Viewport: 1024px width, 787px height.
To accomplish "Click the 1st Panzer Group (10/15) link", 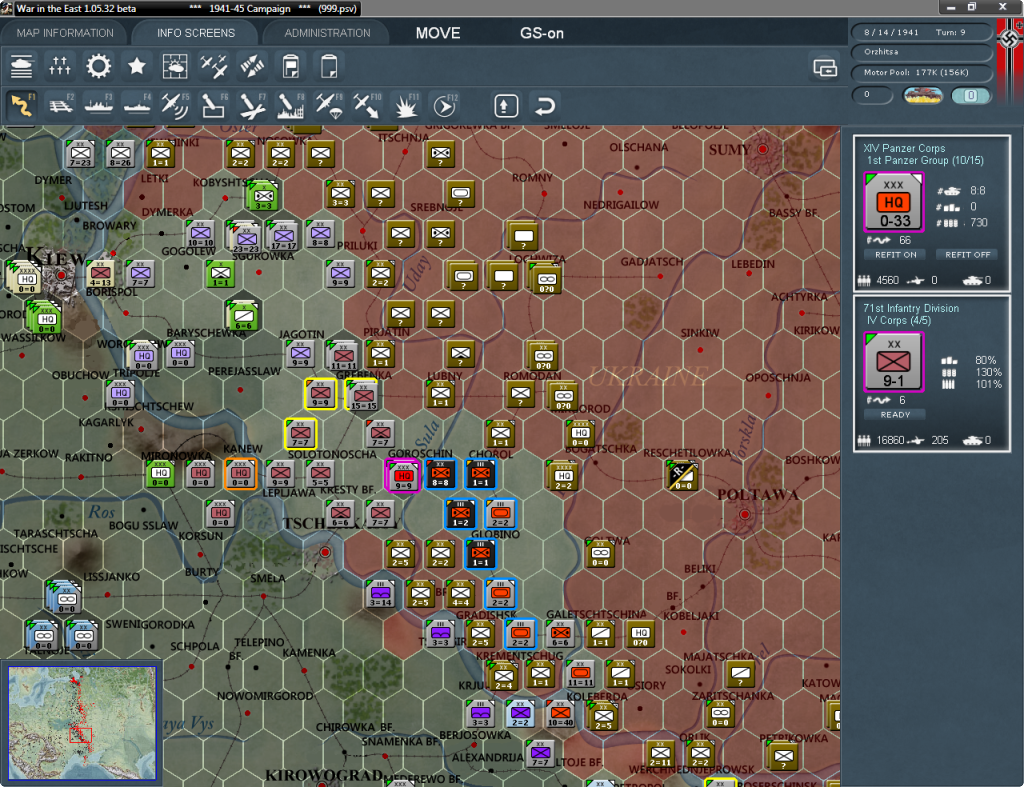I will (925, 161).
